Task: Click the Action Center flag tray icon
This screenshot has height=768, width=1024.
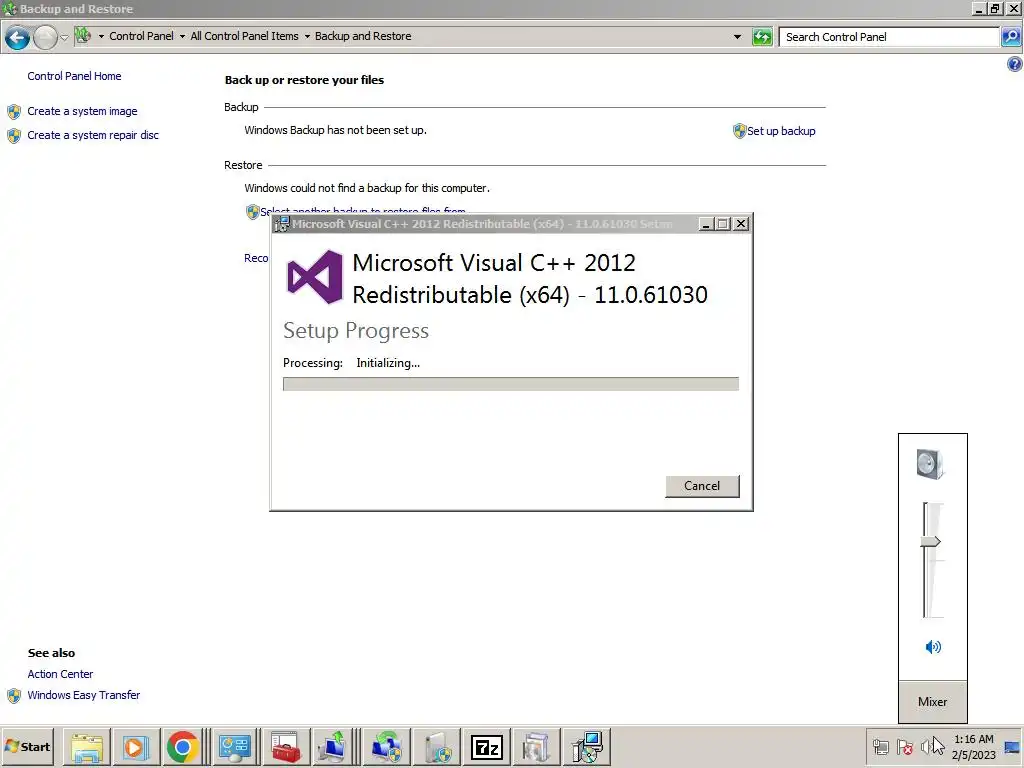Action: click(904, 746)
